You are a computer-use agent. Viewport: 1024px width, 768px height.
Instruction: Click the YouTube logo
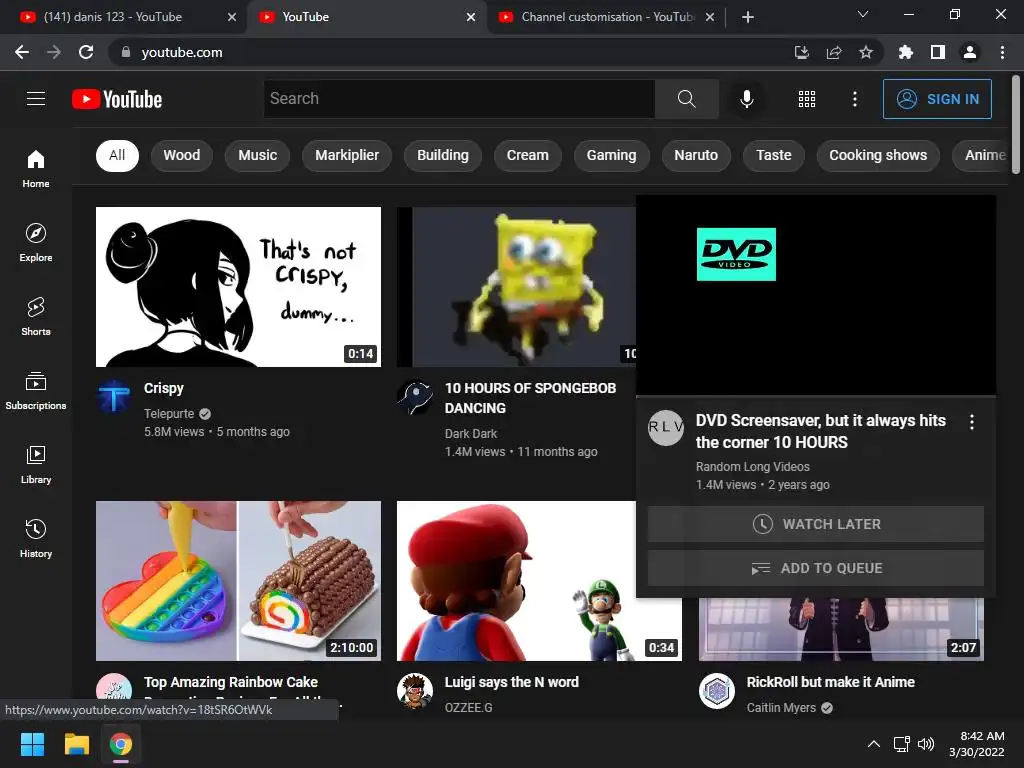pyautogui.click(x=117, y=99)
